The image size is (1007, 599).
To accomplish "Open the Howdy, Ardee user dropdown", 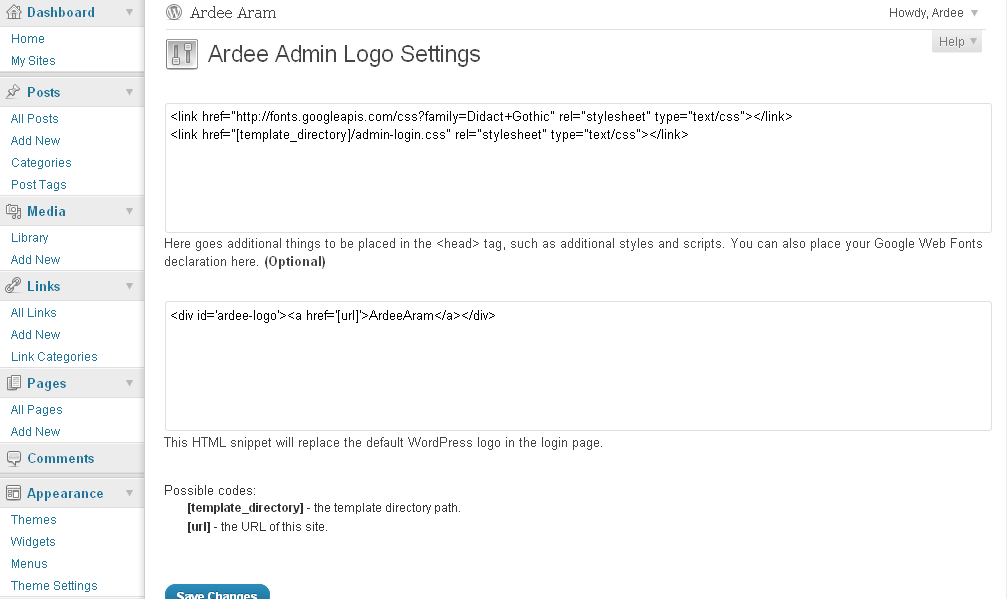I will pyautogui.click(x=933, y=13).
